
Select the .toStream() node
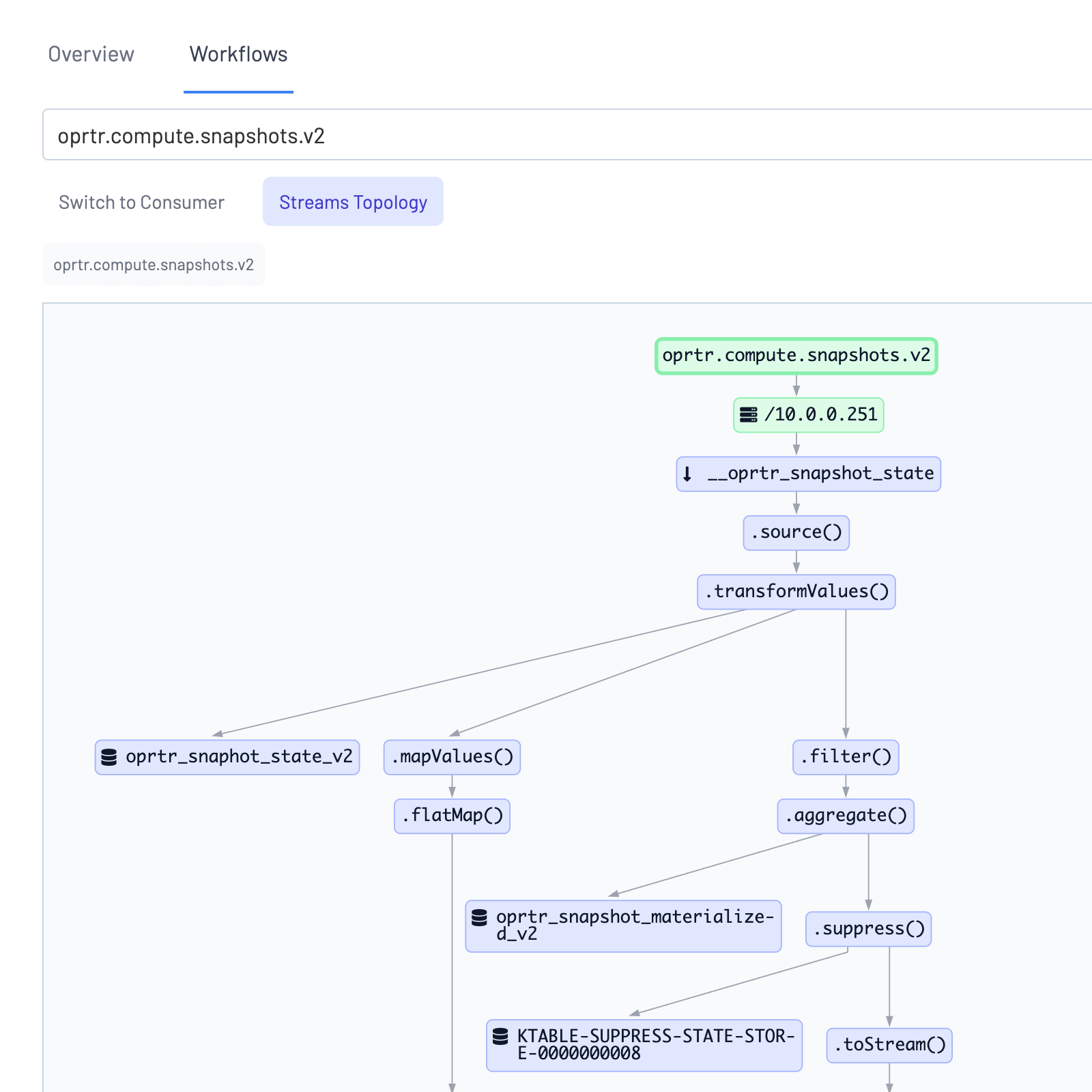[889, 1045]
